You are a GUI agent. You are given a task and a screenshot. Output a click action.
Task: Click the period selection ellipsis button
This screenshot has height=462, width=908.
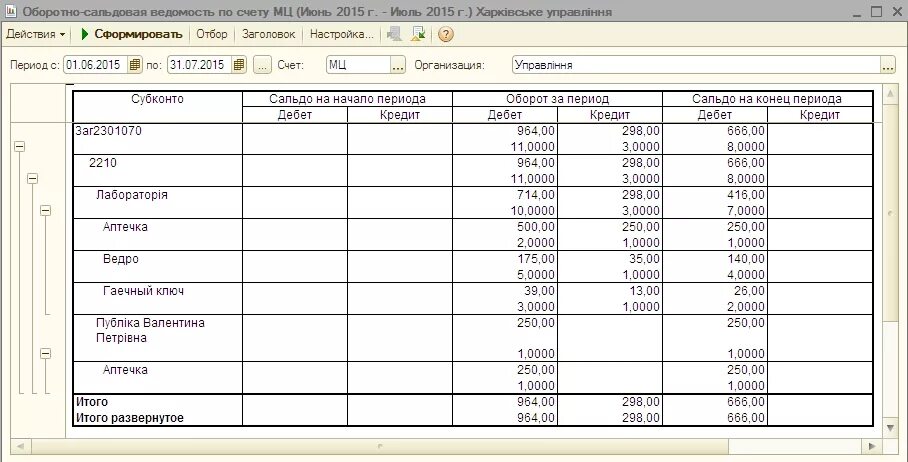[x=262, y=65]
